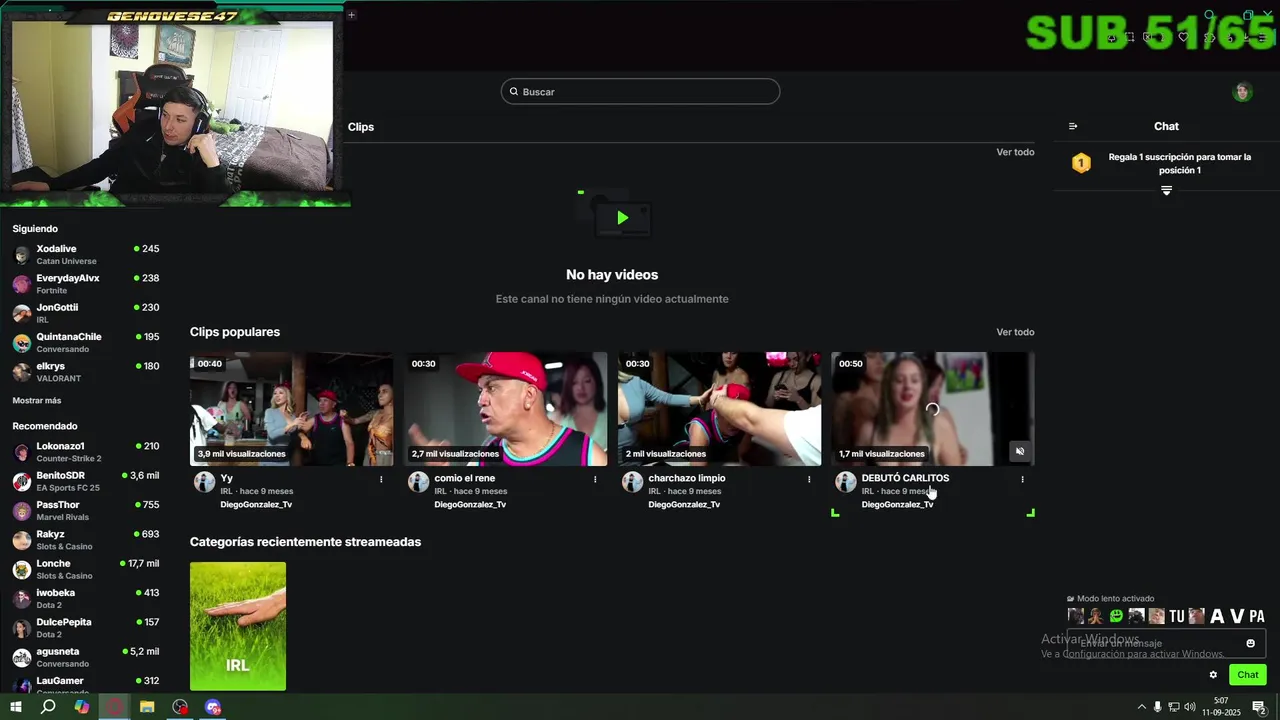Open Discord from the taskbar

pos(213,707)
